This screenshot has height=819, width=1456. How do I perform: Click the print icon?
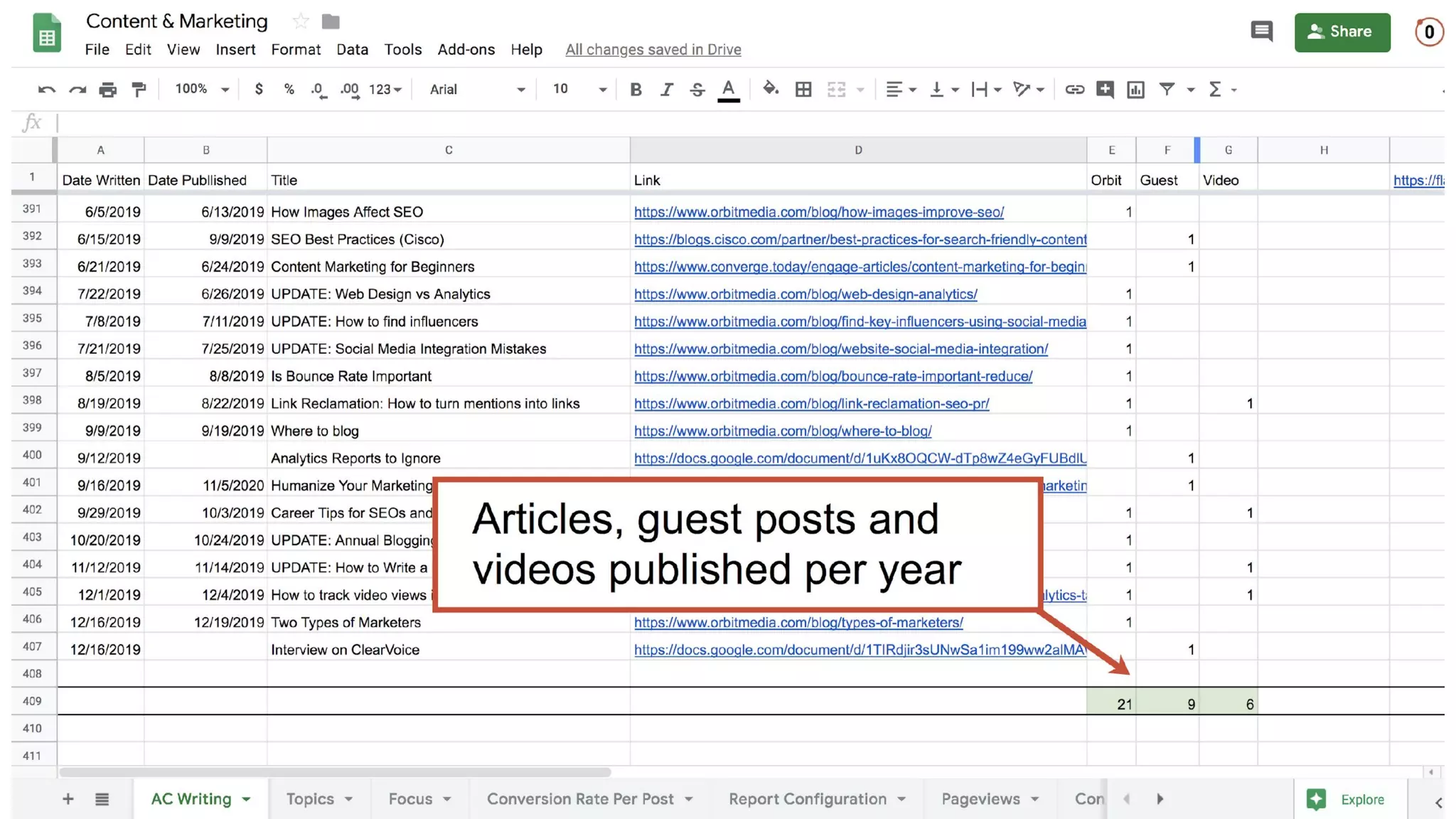click(108, 90)
